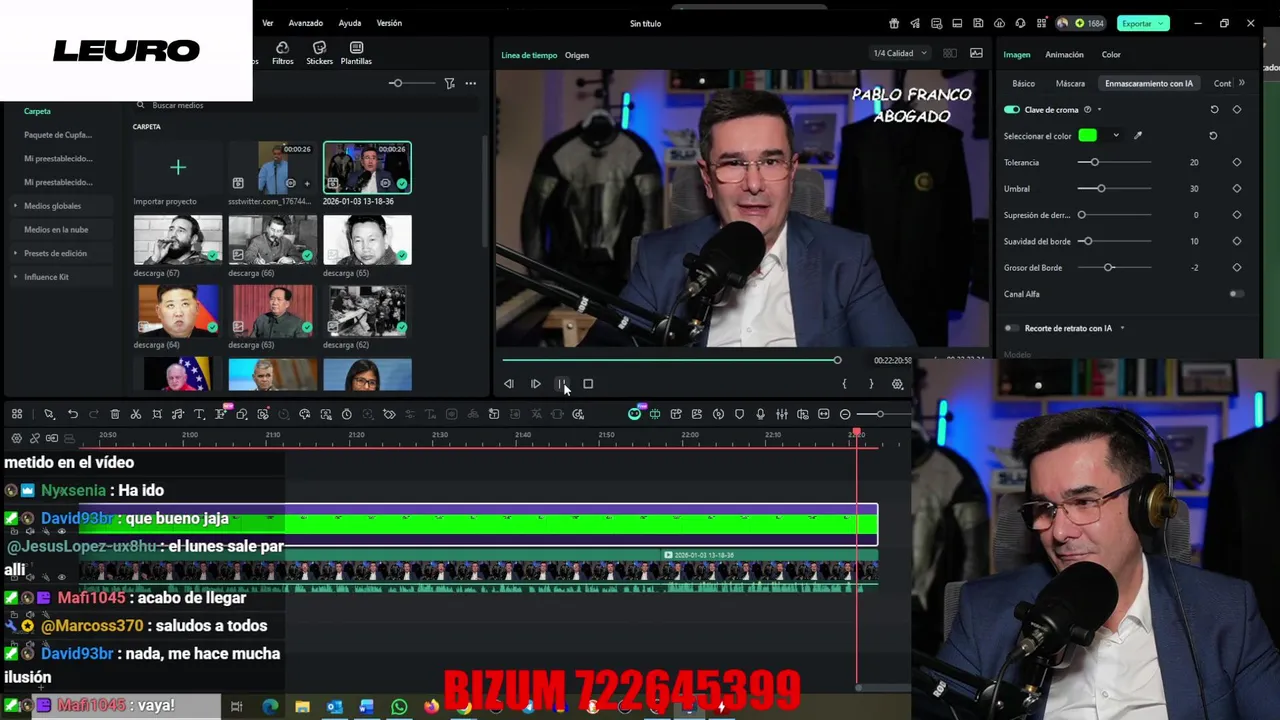This screenshot has width=1280, height=720.
Task: Enable the Canal Alfa toggle
Action: click(x=1237, y=294)
